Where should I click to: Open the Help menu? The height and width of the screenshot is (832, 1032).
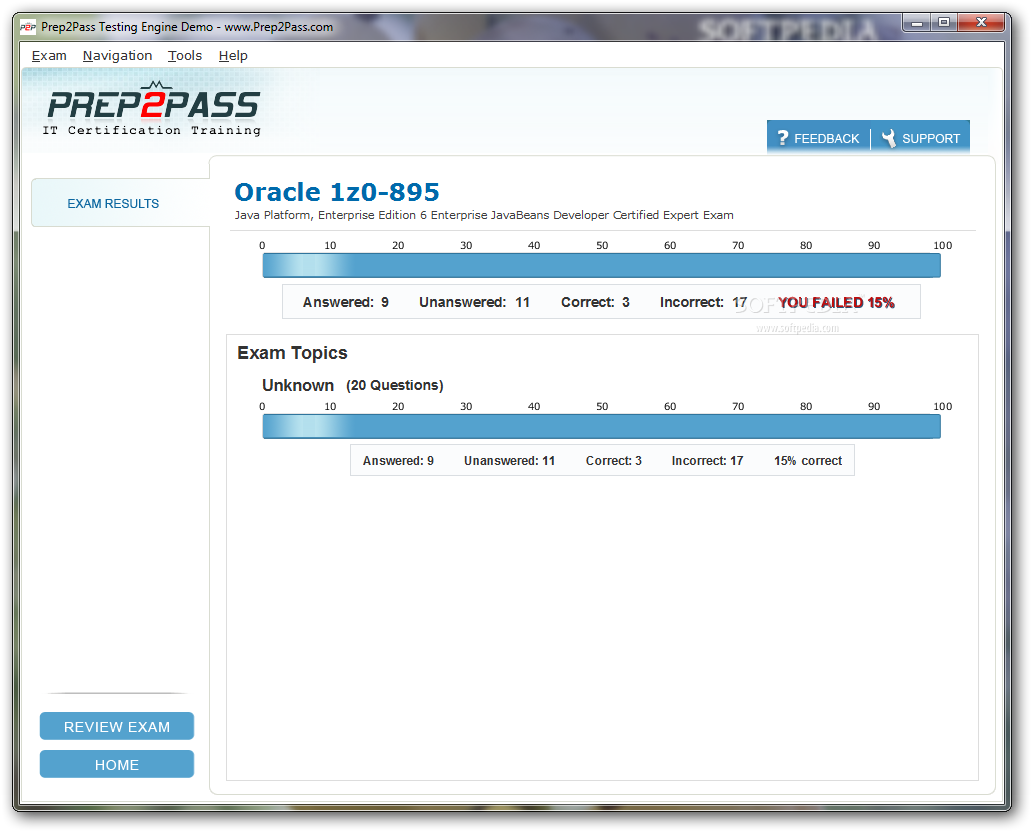pyautogui.click(x=233, y=56)
